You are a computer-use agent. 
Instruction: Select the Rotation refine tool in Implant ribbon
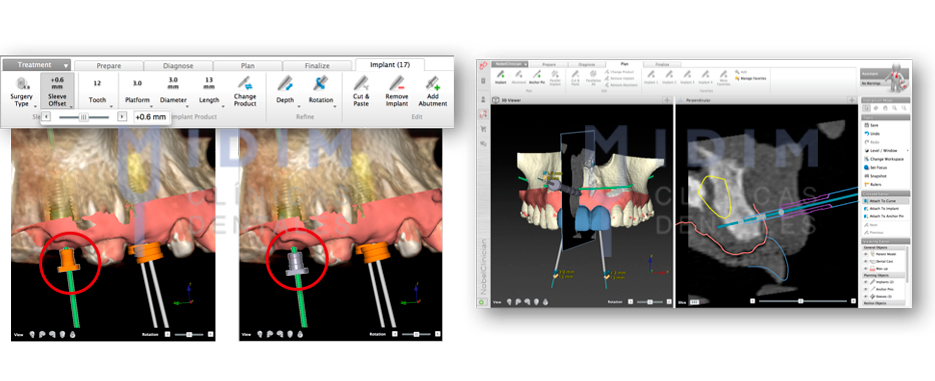point(321,91)
